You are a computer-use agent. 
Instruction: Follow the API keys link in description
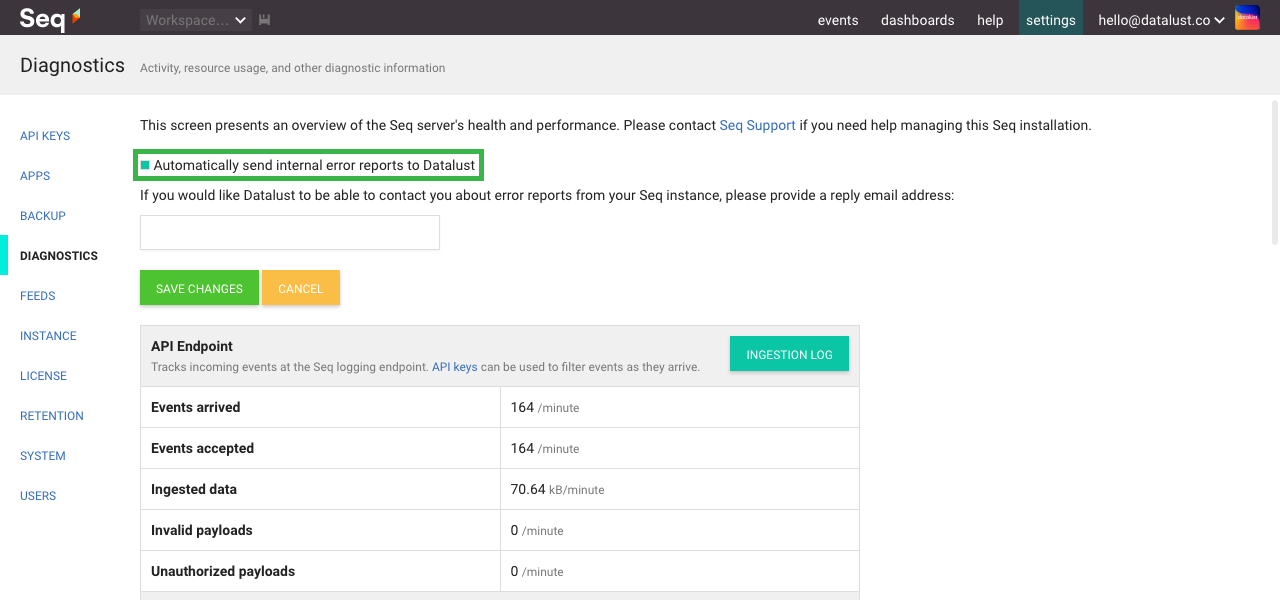(455, 367)
